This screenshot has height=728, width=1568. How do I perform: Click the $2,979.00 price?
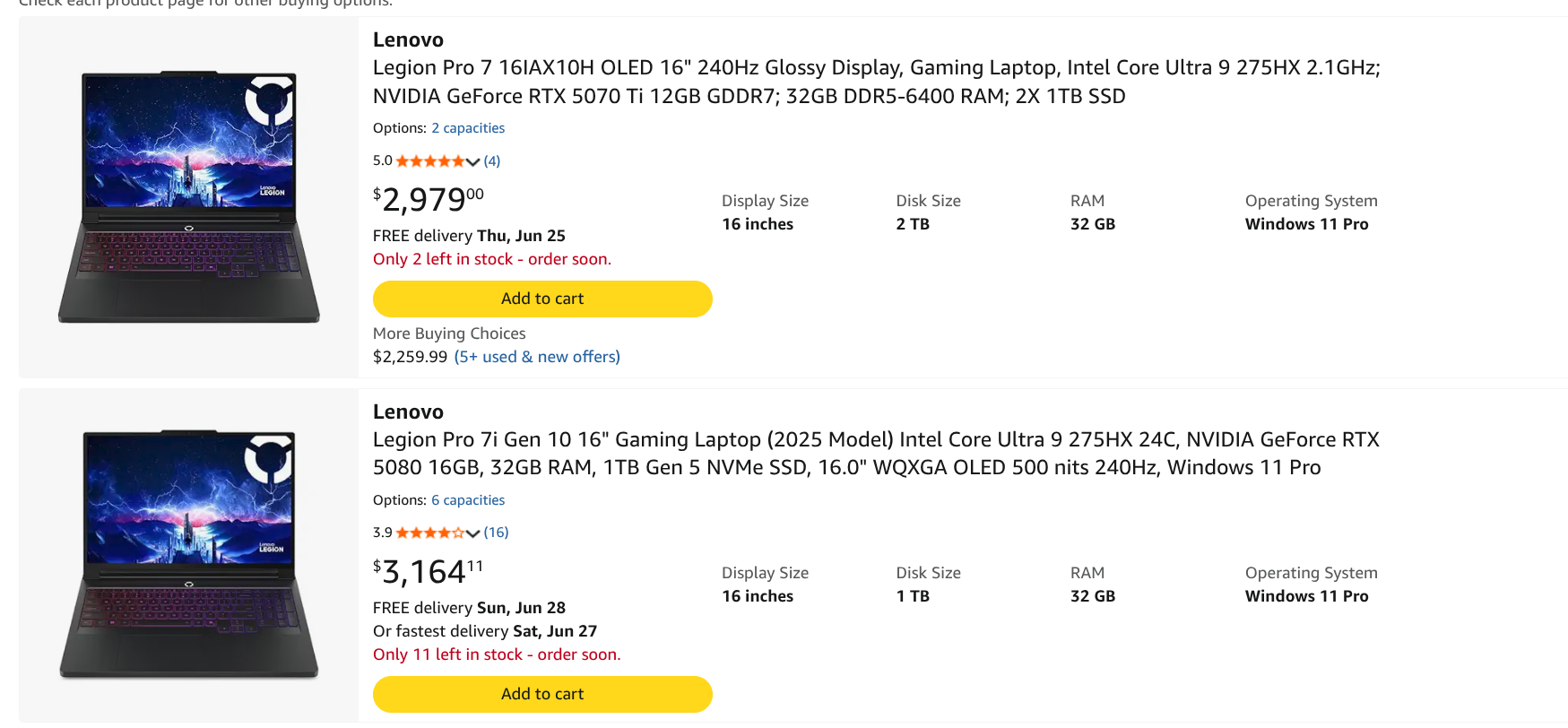(429, 199)
